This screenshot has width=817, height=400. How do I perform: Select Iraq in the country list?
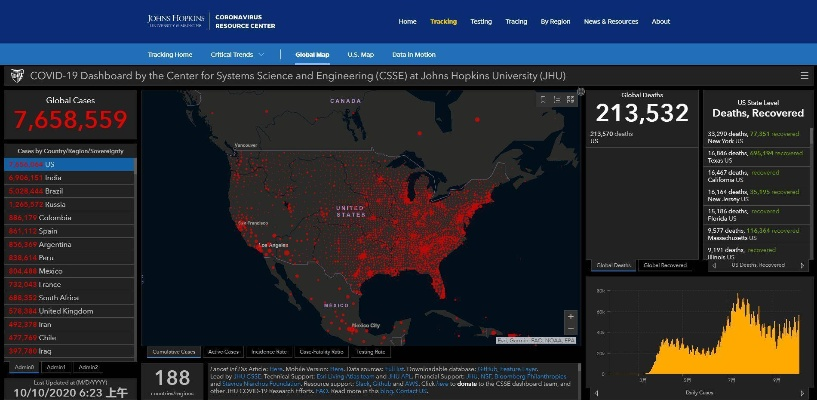click(69, 352)
